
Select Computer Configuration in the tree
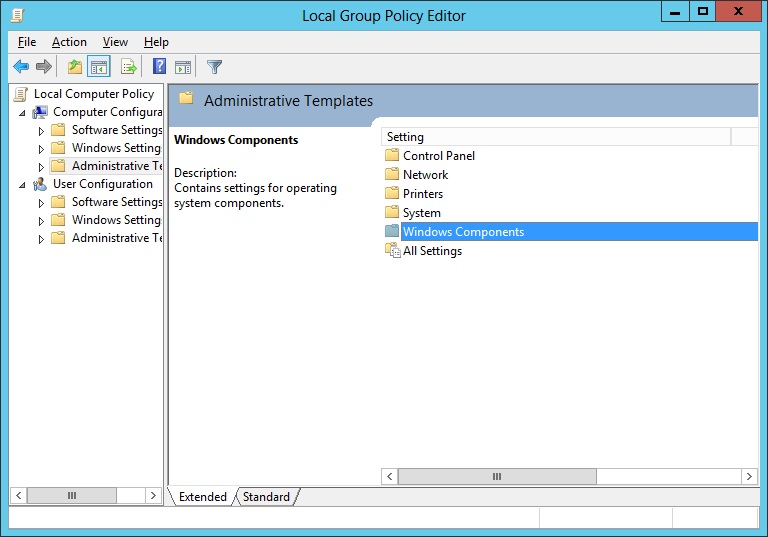(x=107, y=112)
